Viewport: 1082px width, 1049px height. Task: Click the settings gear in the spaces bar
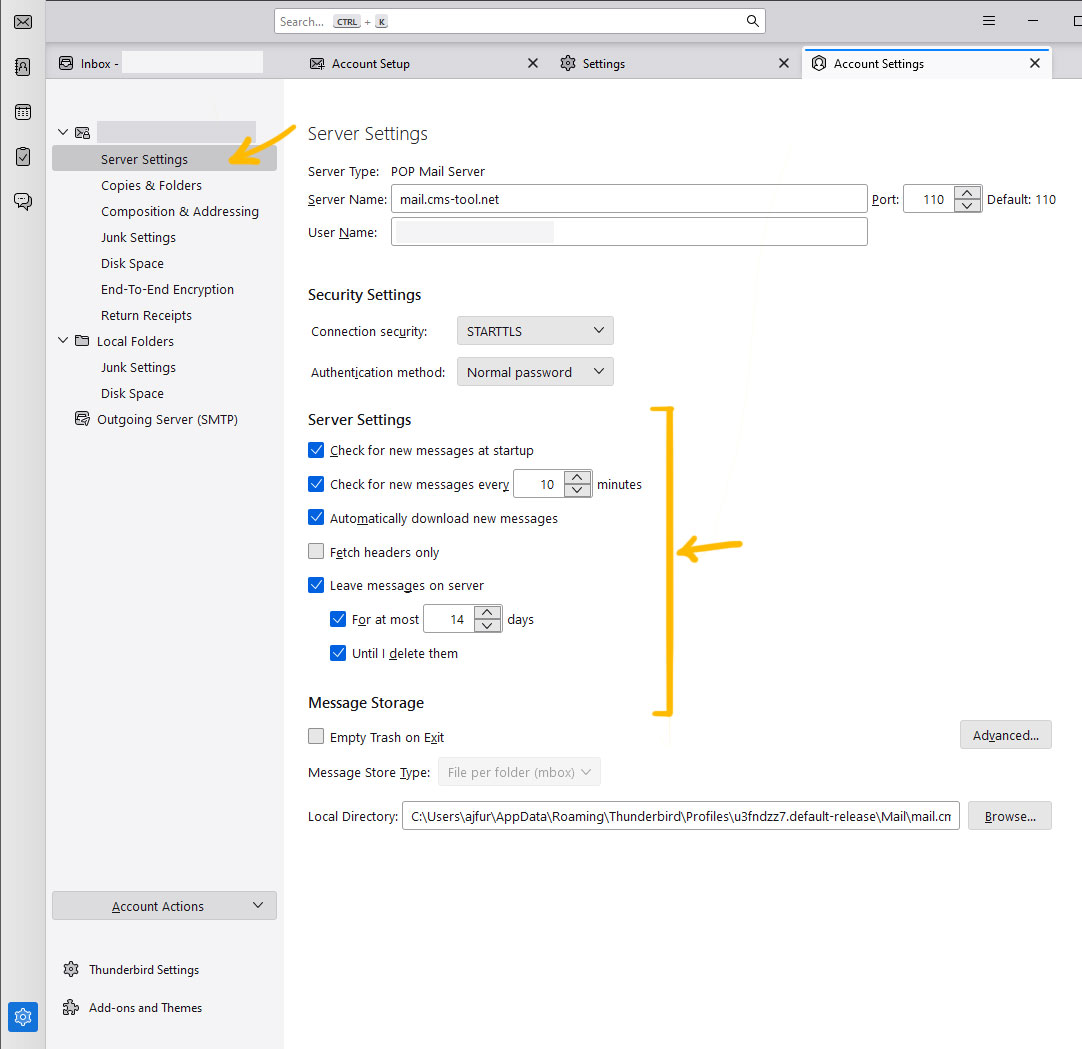click(23, 1017)
